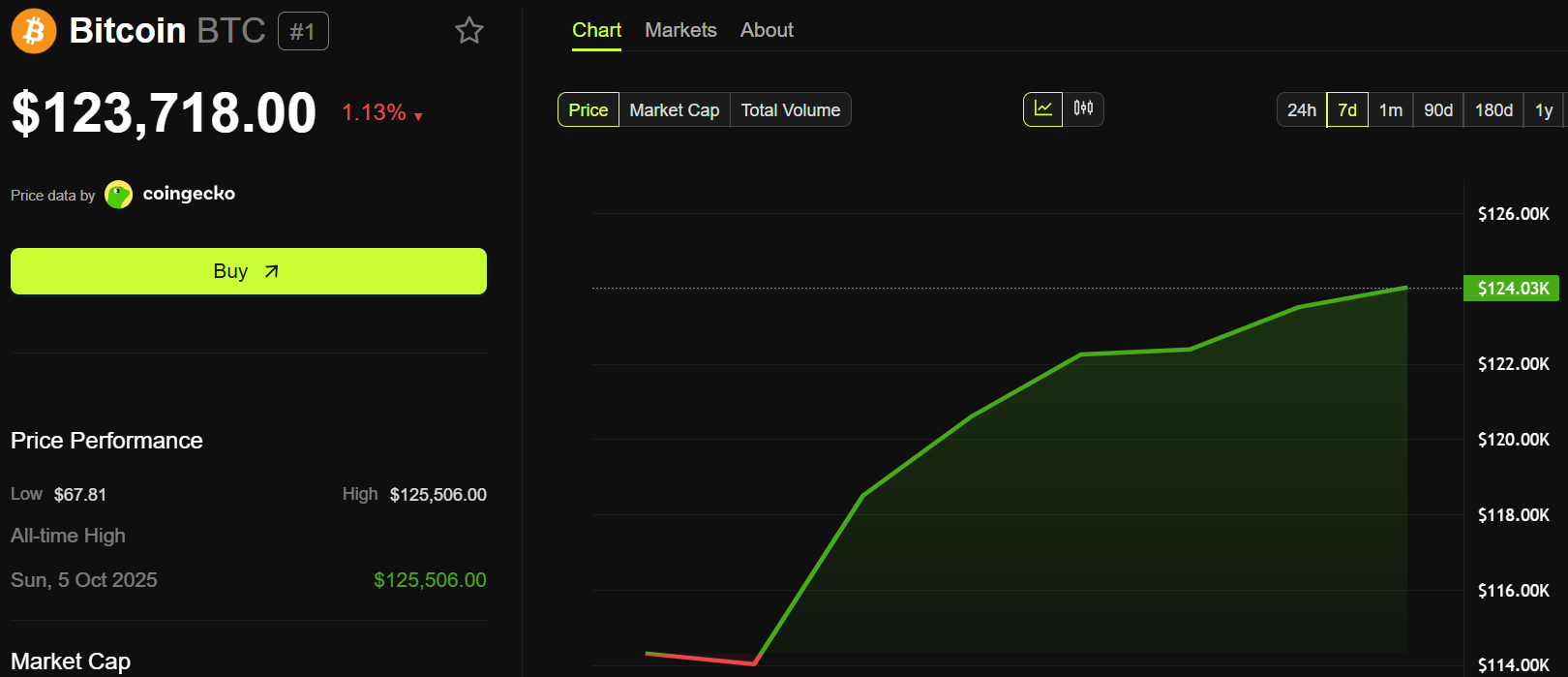The image size is (1568, 677).
Task: Select the Price chart metric
Action: pyautogui.click(x=588, y=109)
